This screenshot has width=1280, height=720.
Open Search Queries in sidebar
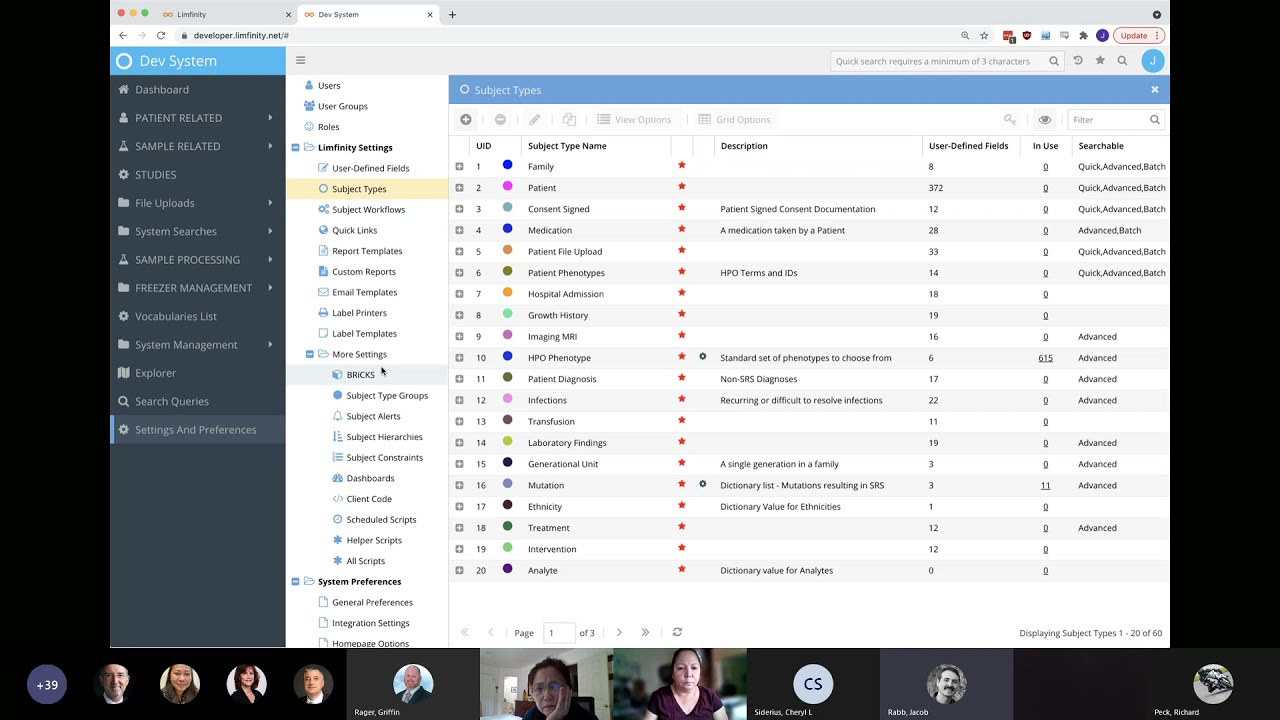197,401
